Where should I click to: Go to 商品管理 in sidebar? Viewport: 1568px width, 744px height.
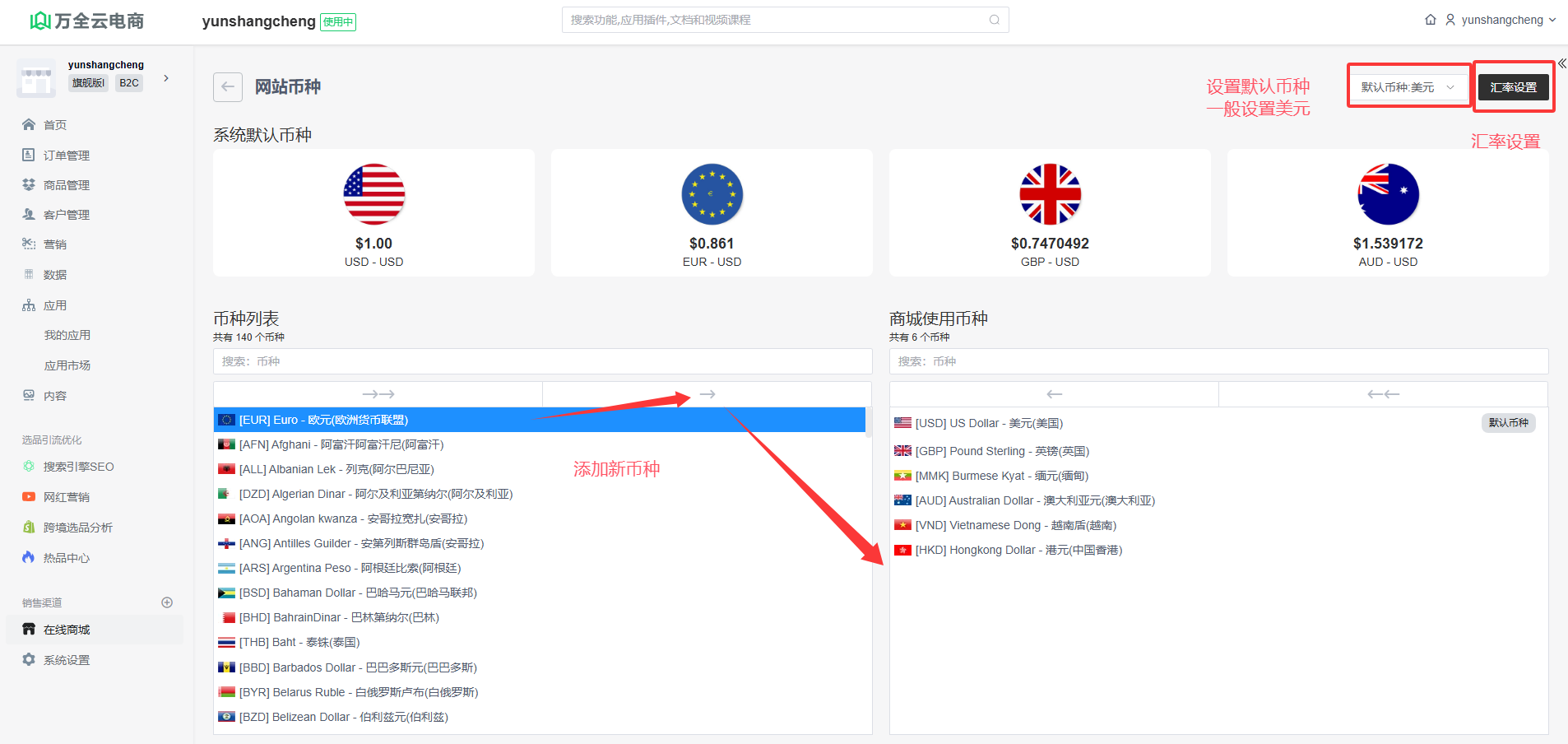click(66, 185)
